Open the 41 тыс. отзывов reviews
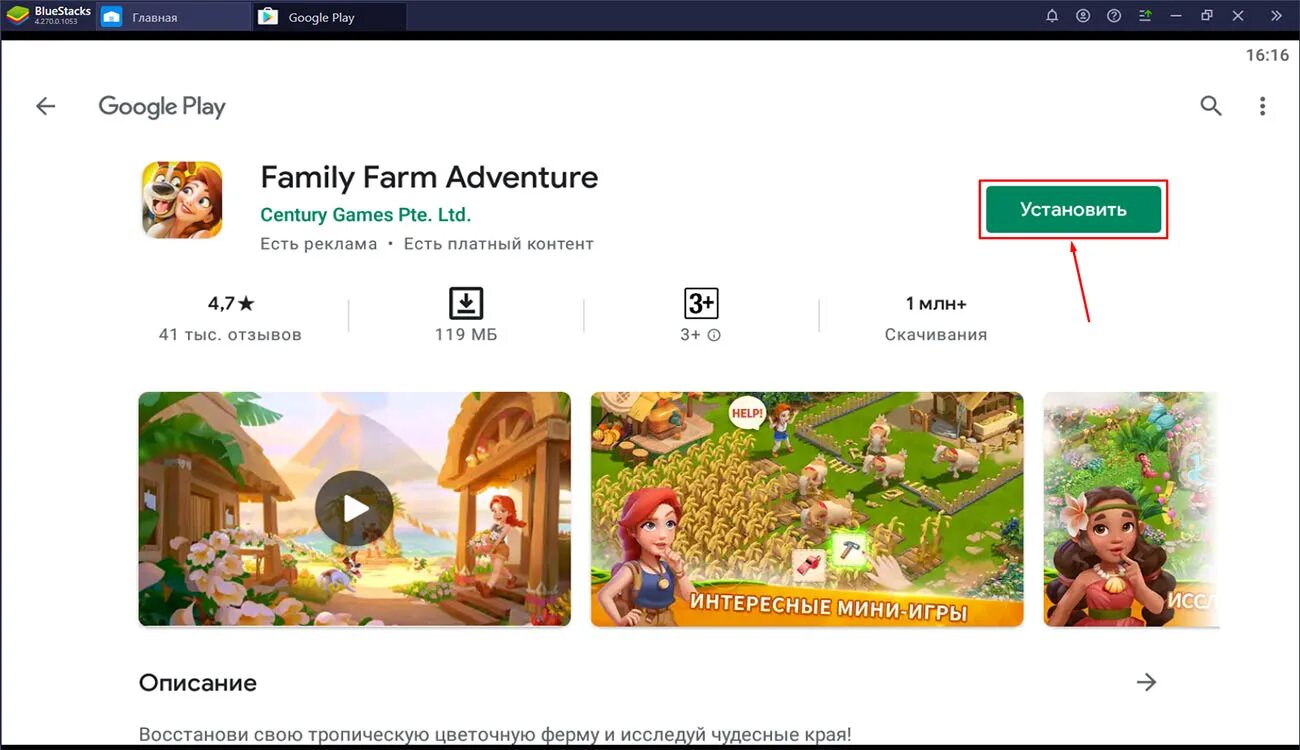The width and height of the screenshot is (1300, 750). point(230,335)
